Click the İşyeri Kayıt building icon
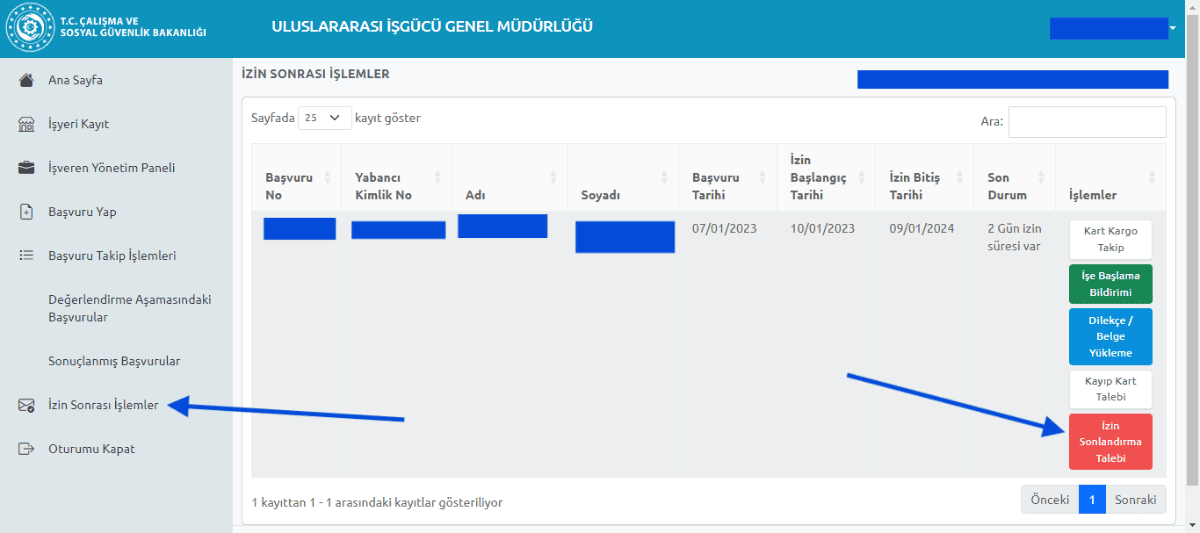Screen dimensions: 1200x533 [27, 124]
